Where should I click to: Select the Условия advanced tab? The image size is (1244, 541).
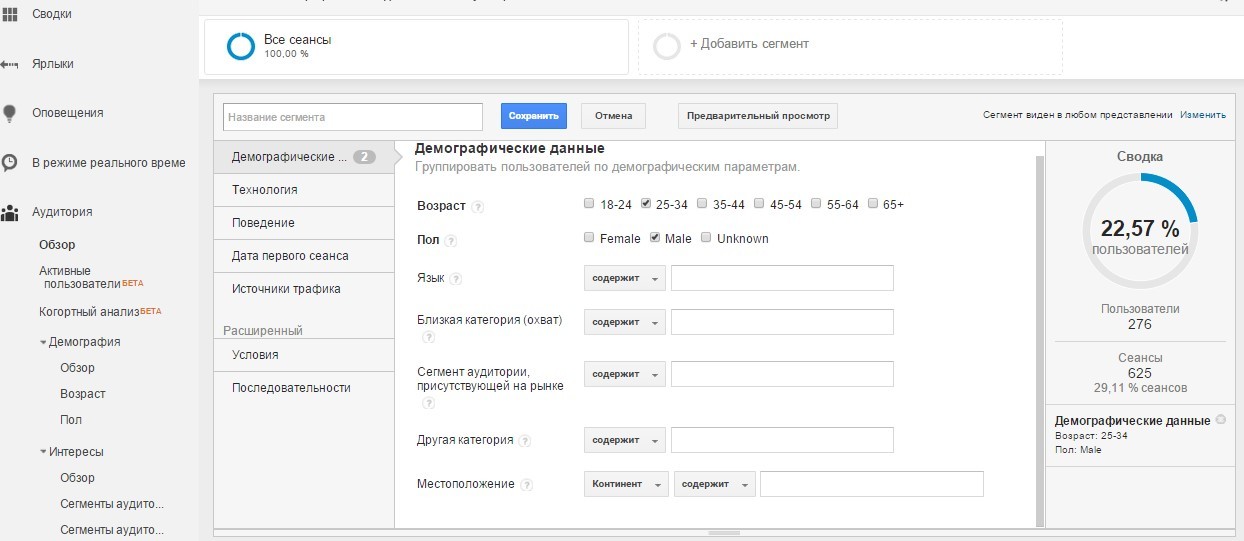click(x=304, y=355)
